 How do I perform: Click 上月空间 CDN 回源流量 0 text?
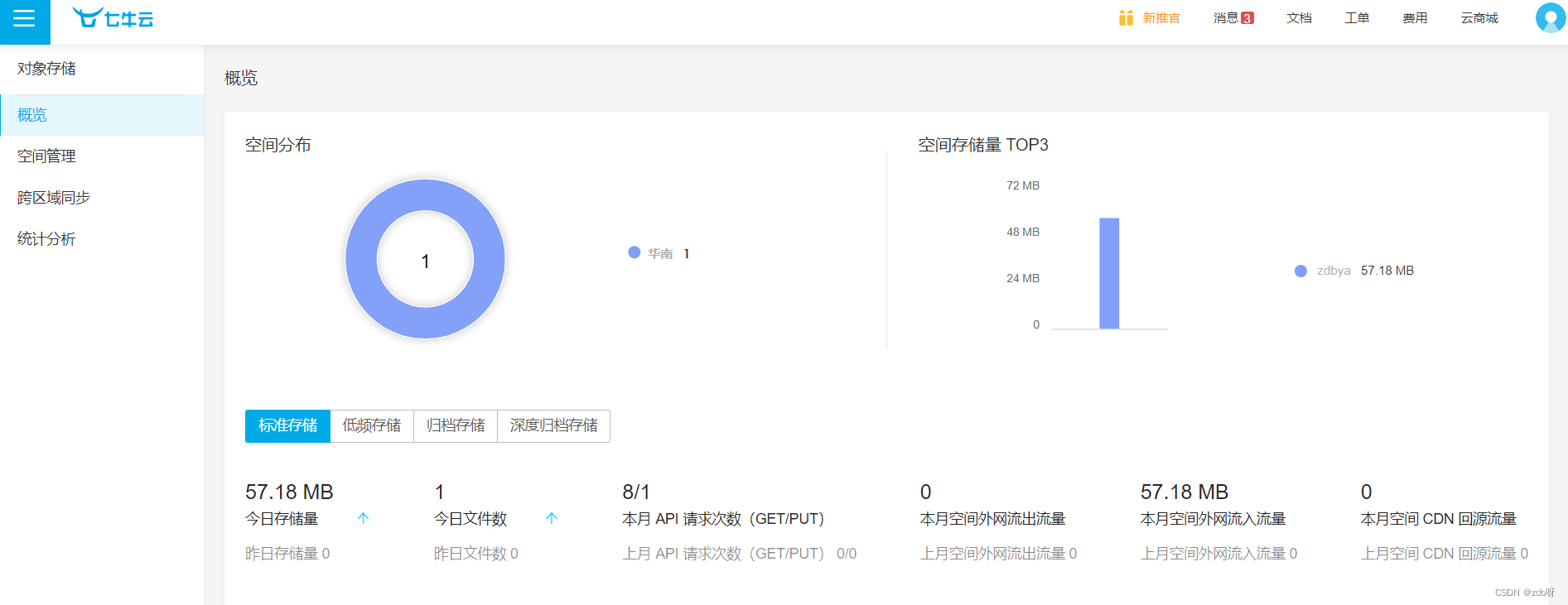pyautogui.click(x=1445, y=554)
